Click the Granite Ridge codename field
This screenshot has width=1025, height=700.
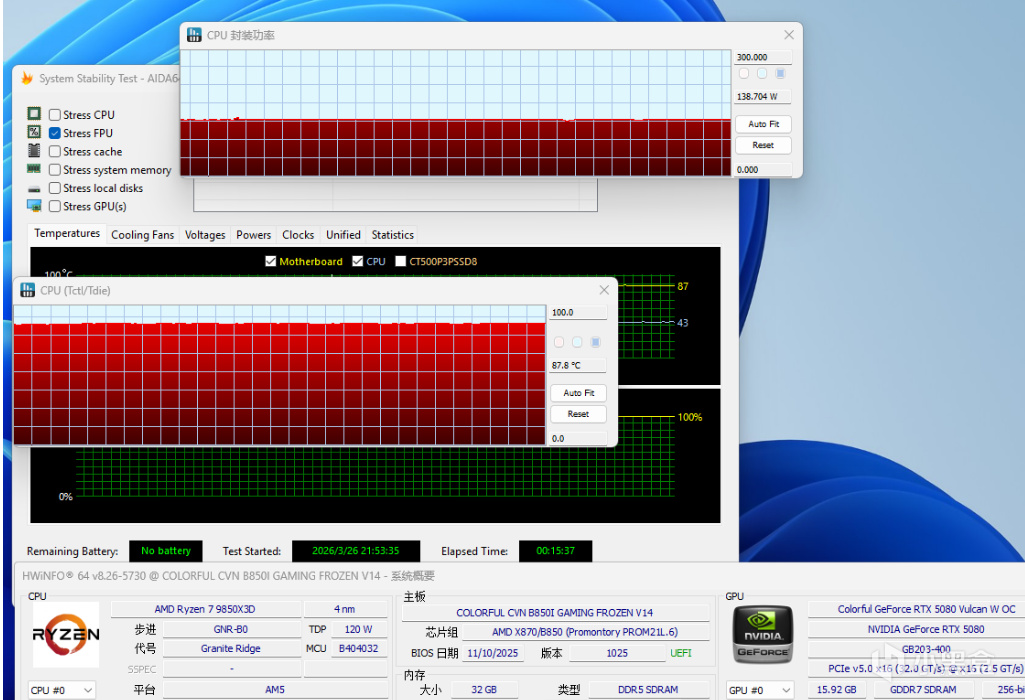(x=231, y=649)
